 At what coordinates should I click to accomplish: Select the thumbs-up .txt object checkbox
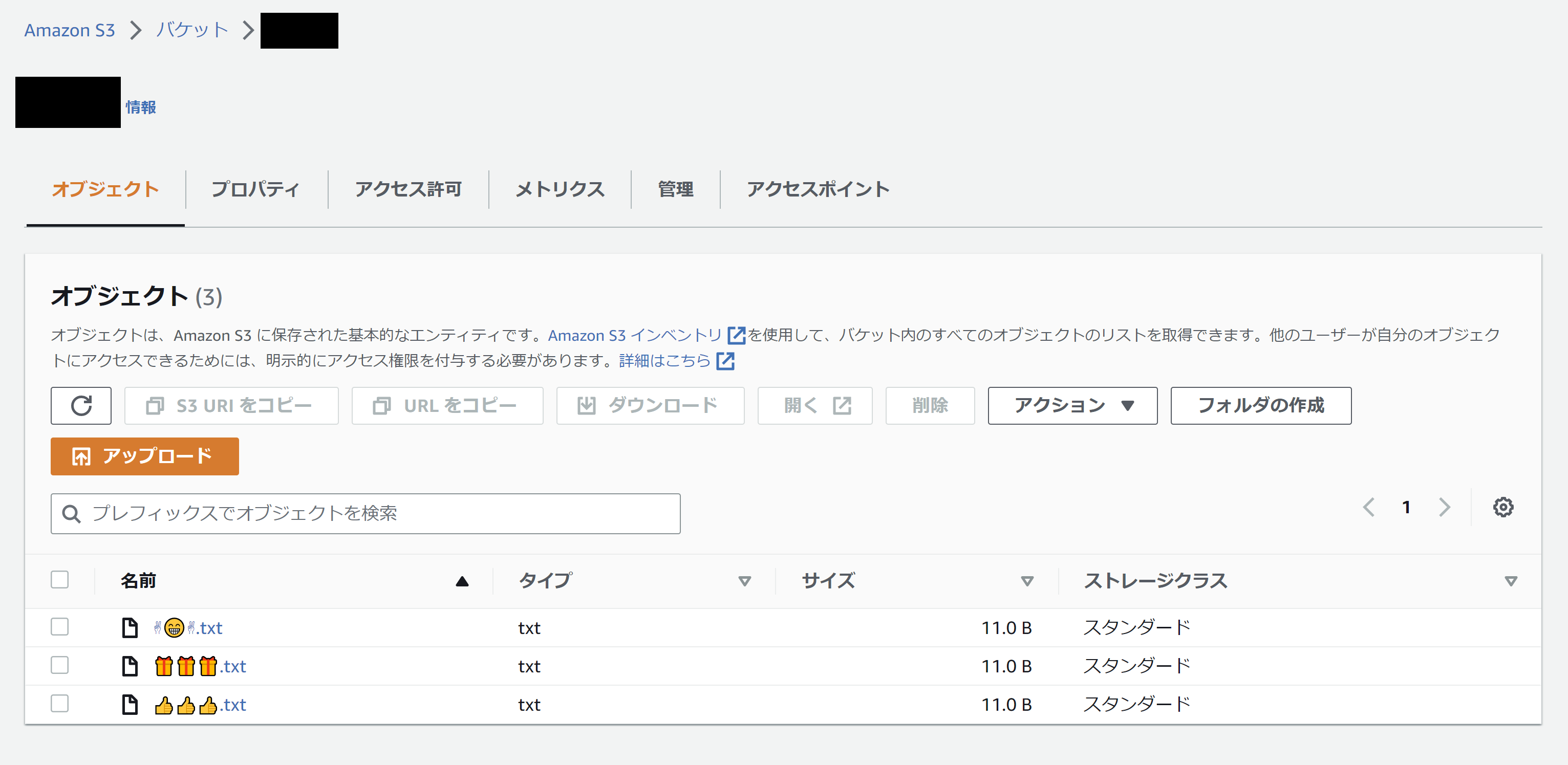[60, 704]
